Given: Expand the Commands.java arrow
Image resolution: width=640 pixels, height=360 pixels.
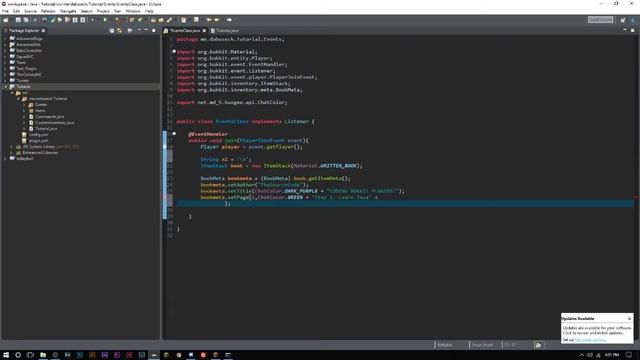Looking at the screenshot, I should 24,117.
